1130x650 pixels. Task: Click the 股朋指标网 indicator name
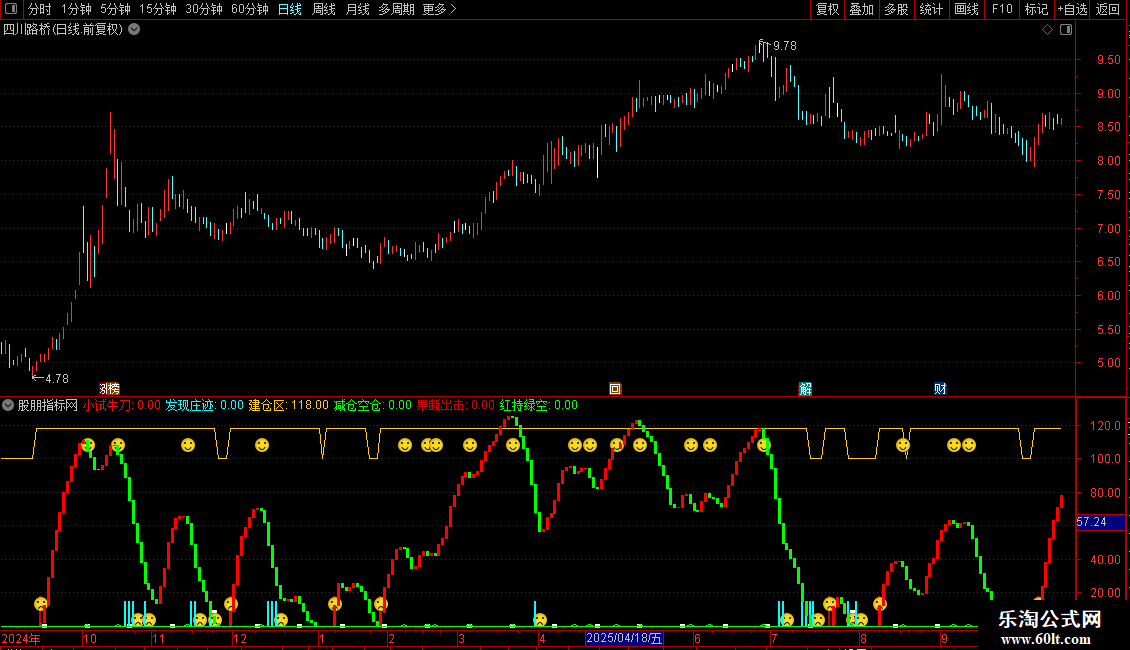(48, 405)
